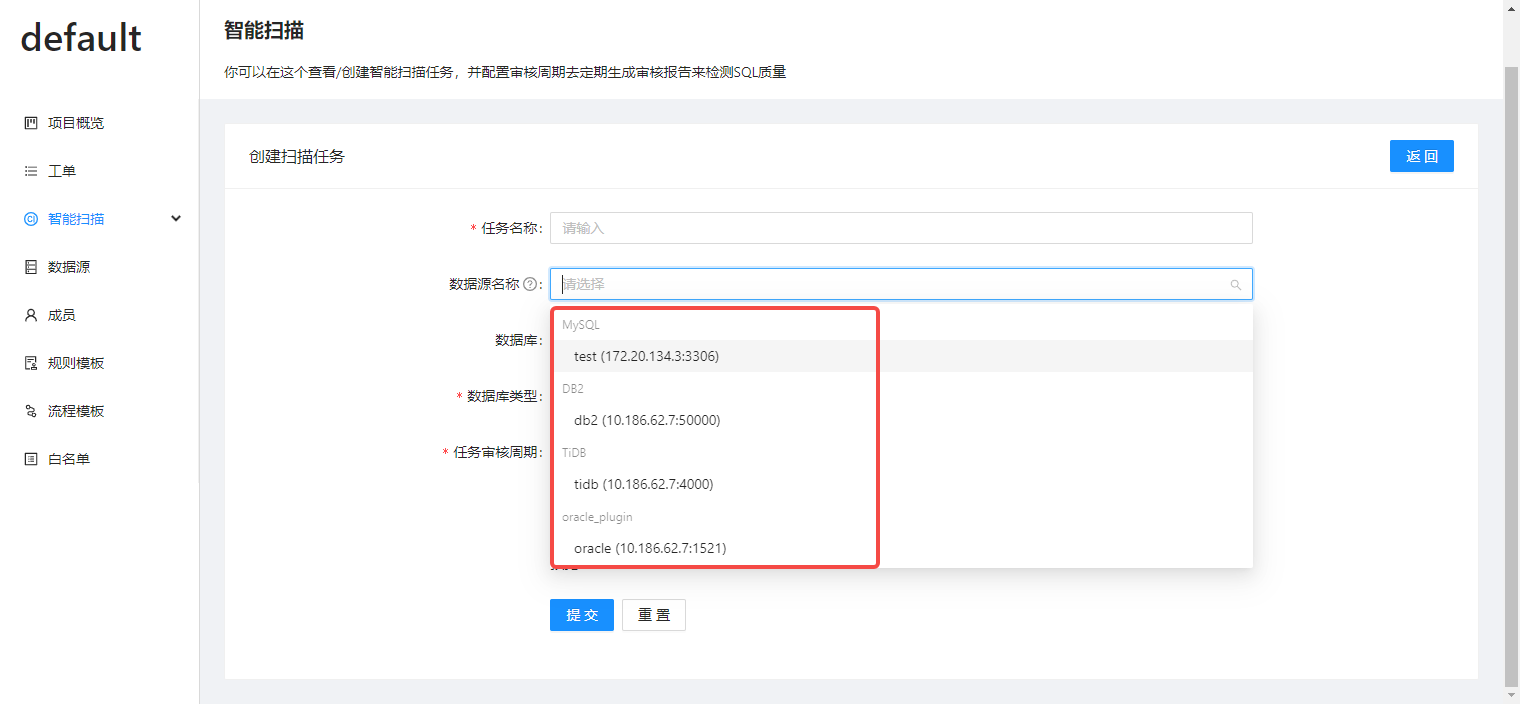Click the 数据库 field label
1520x704 pixels.
point(518,340)
